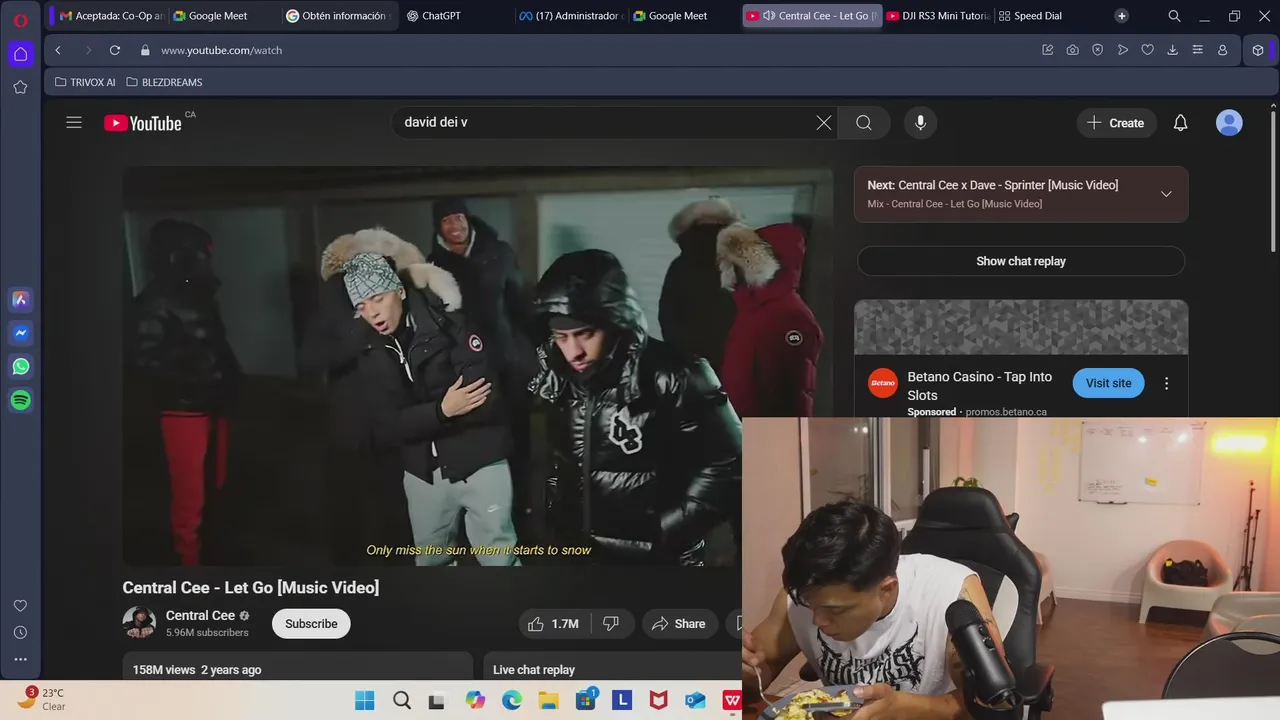
Task: Switch to the Obtén información tab
Action: (x=340, y=16)
